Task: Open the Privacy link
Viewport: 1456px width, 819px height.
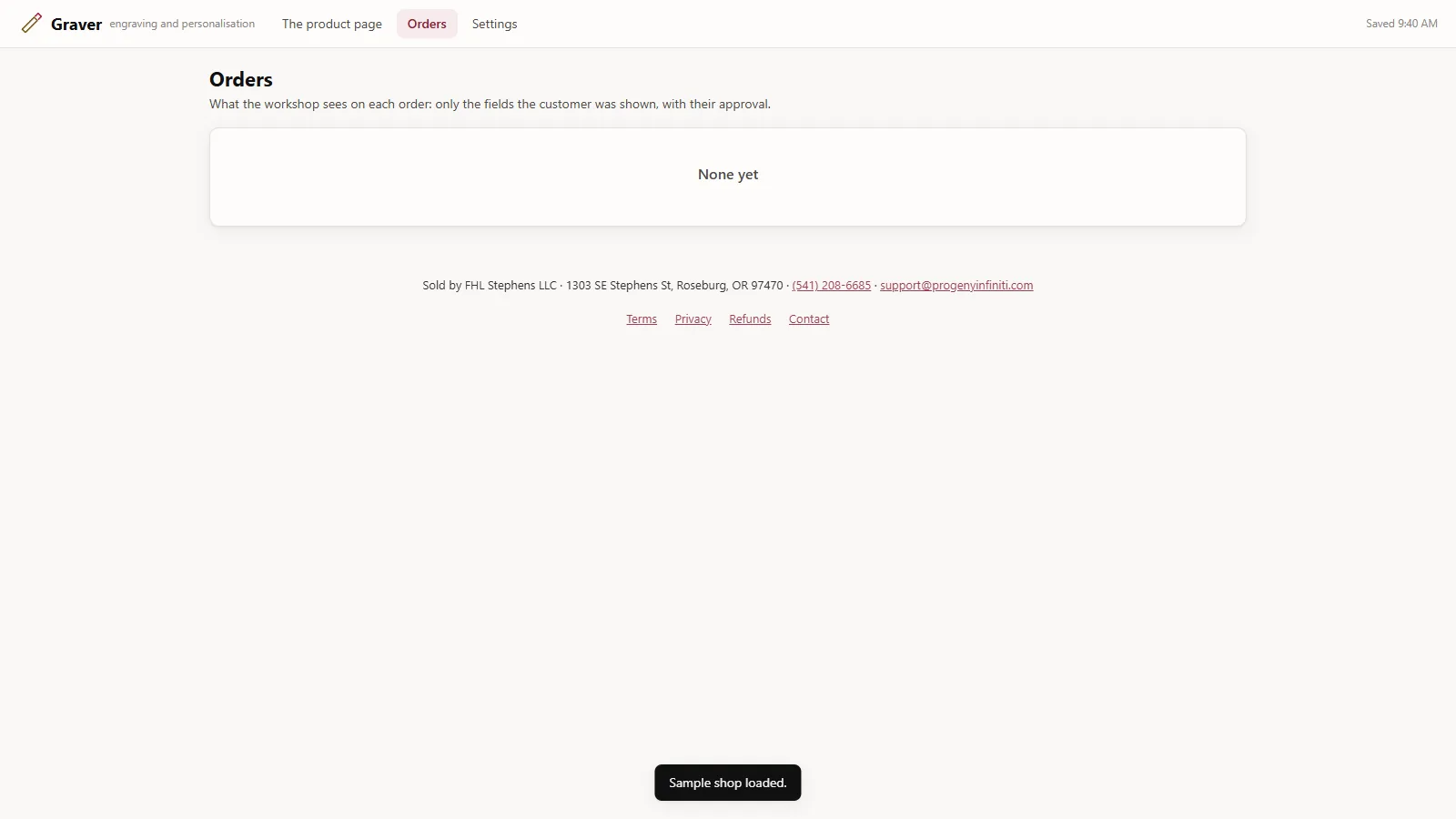Action: point(693,319)
